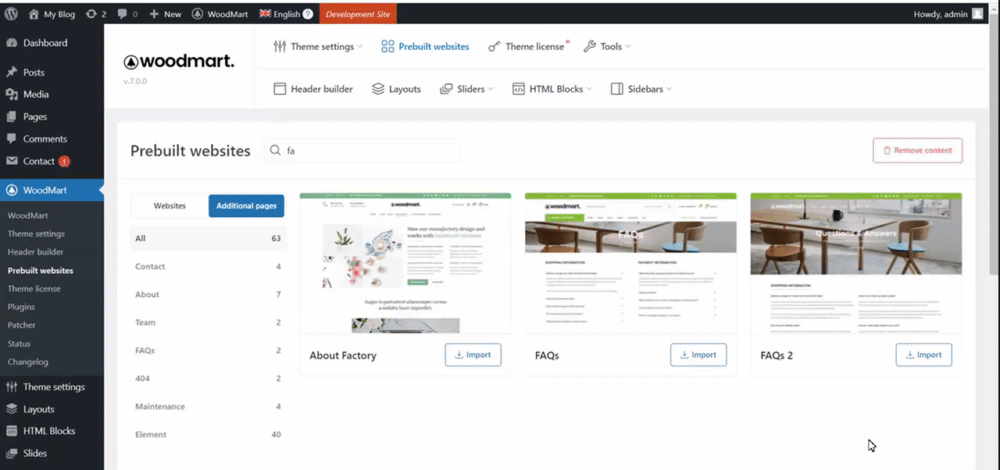Open the updates icon showing 2

(x=96, y=14)
